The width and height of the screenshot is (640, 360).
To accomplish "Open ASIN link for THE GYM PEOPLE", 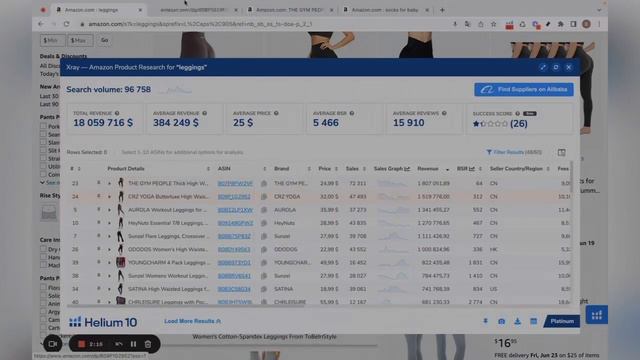I will click(235, 184).
